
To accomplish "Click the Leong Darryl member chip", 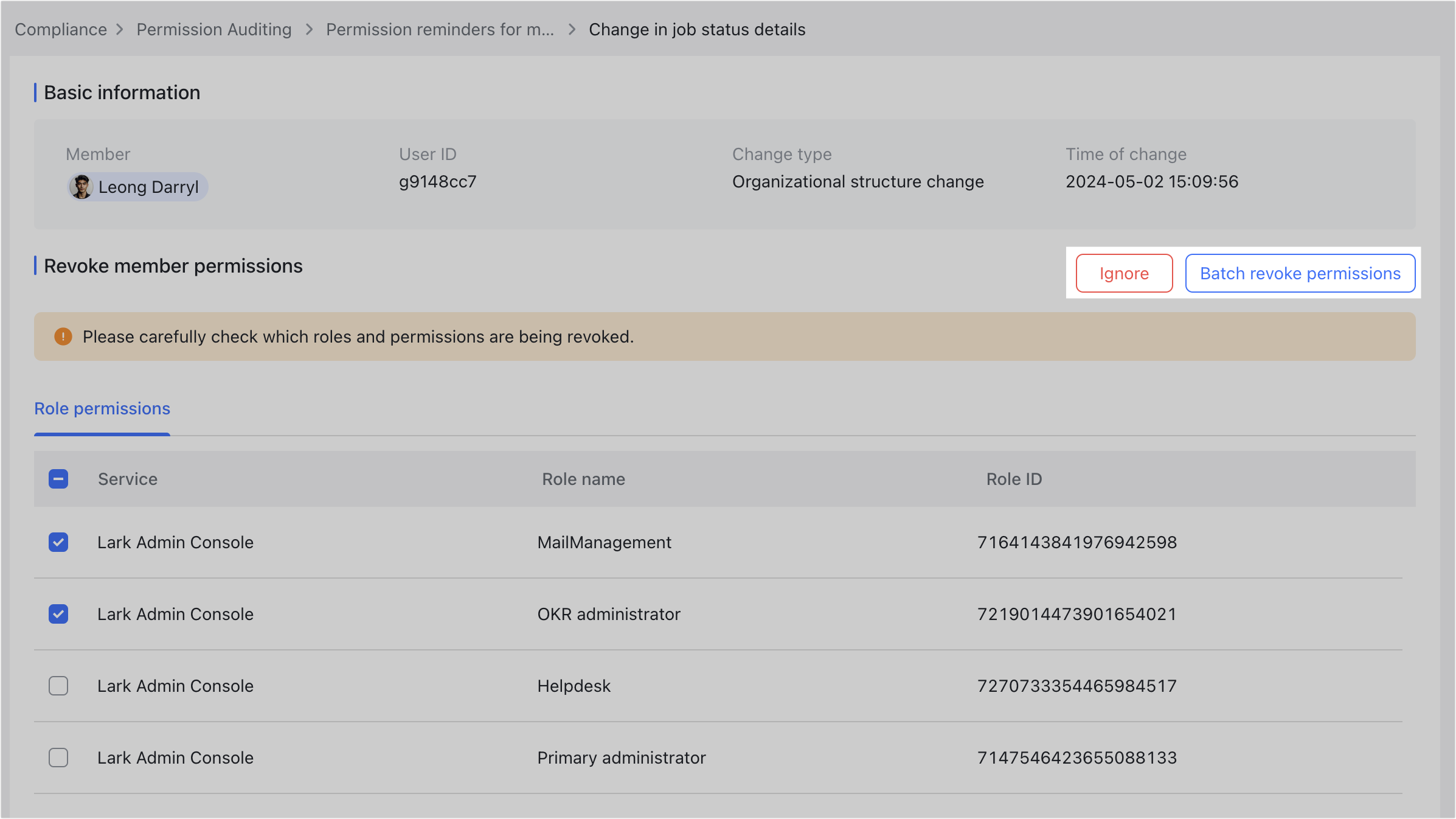I will click(137, 186).
